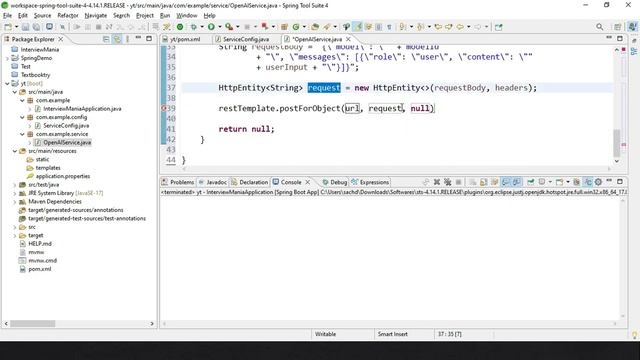Click the Console settings gear icon
This screenshot has height=360, width=640.
(x=598, y=182)
